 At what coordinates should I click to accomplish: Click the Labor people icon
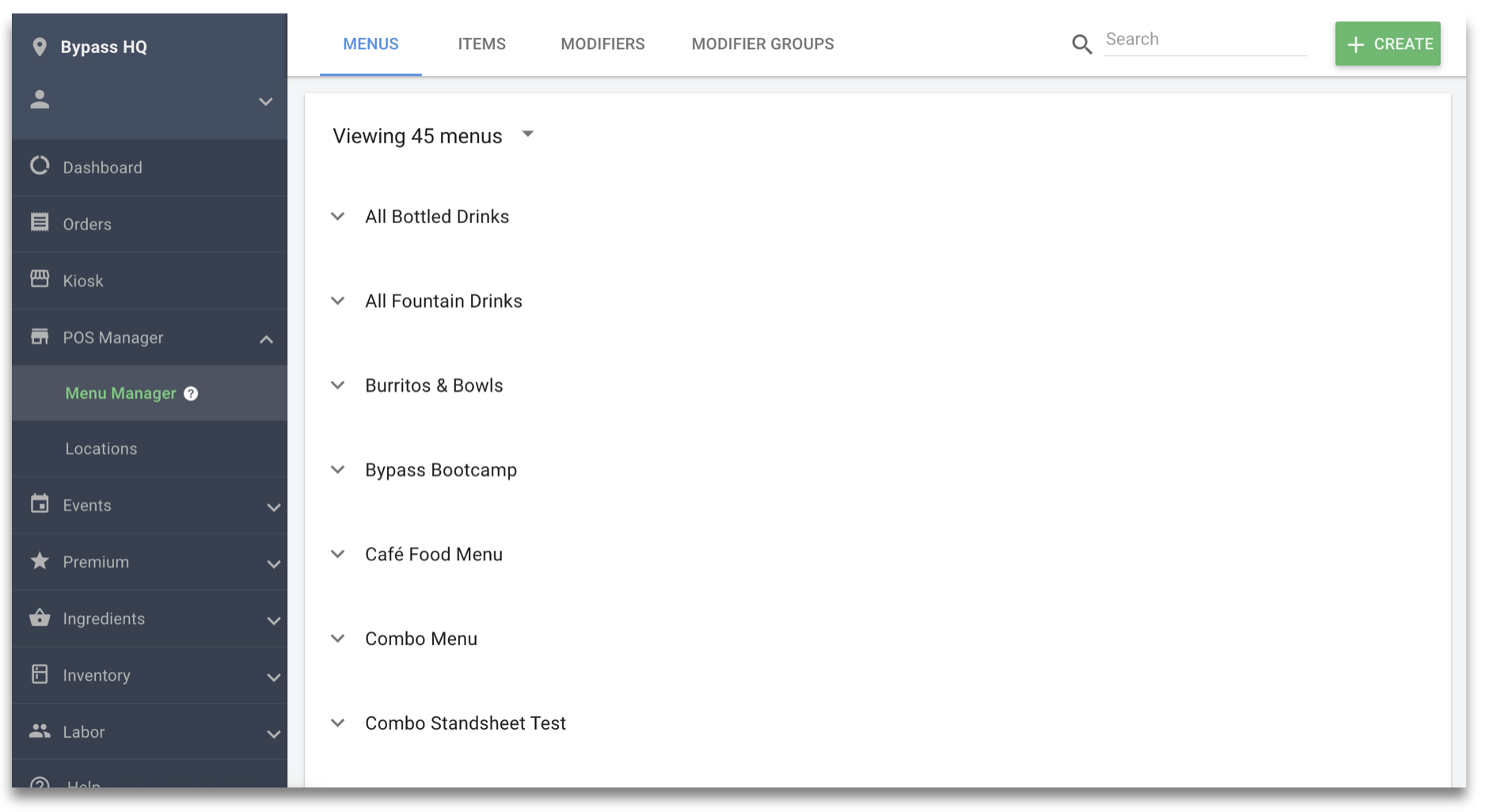(x=40, y=730)
